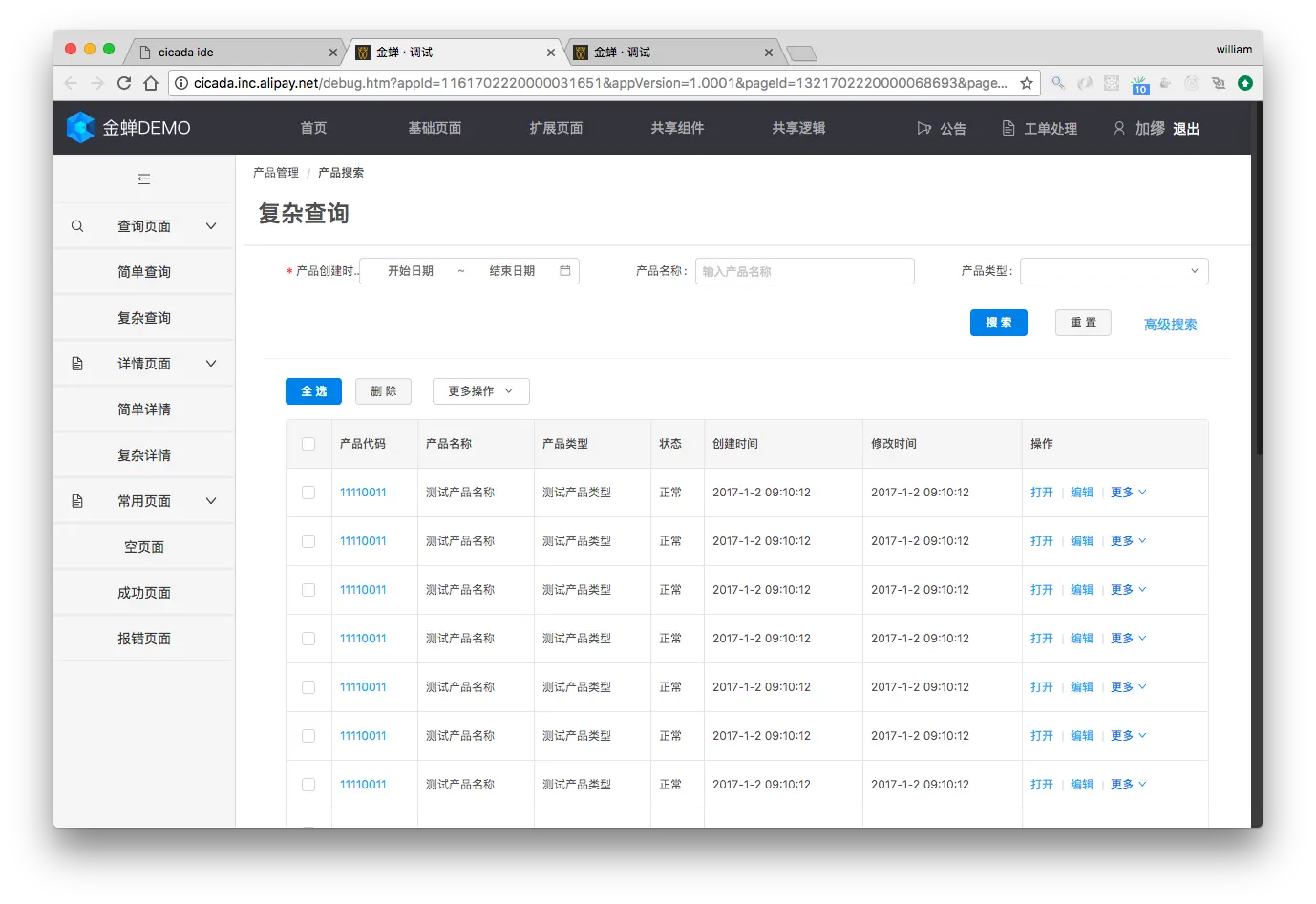Tick the checkbox in the first data row
This screenshot has height=904, width=1316.
tap(308, 493)
